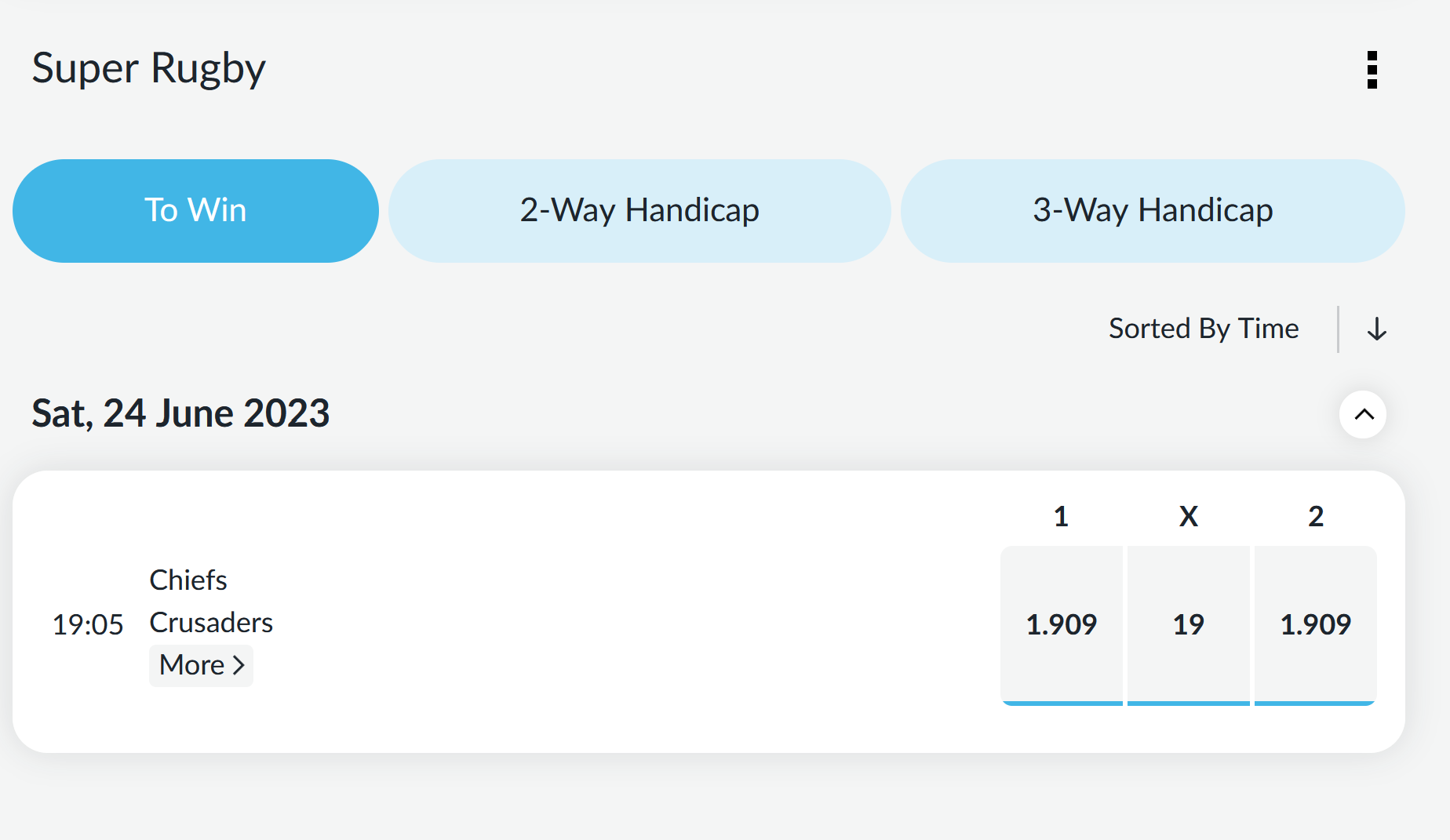
Task: Click the chevron arrow beside More
Action: (x=239, y=665)
